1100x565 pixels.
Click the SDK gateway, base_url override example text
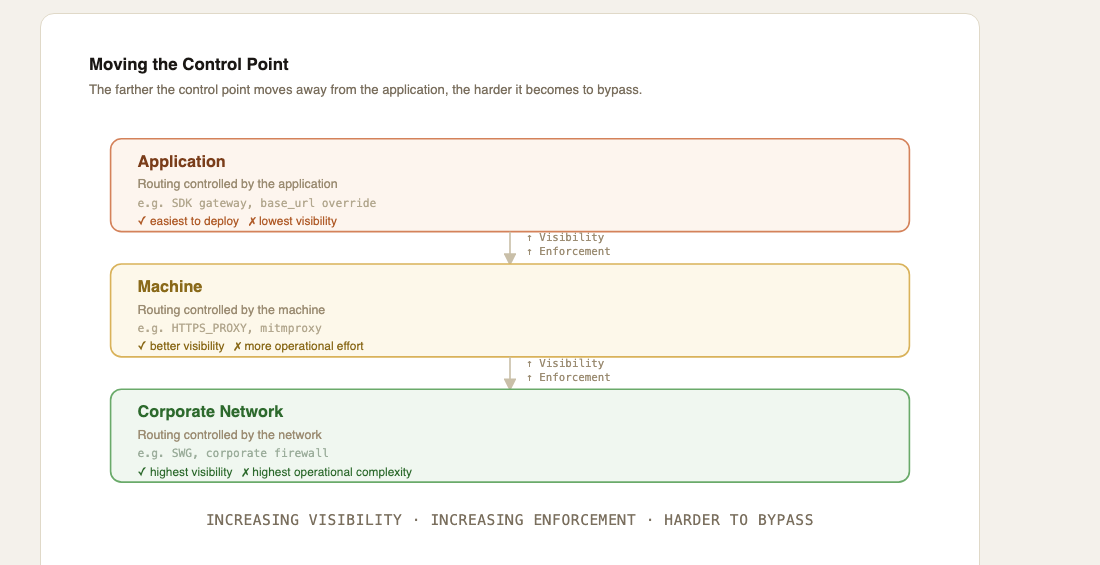[257, 203]
